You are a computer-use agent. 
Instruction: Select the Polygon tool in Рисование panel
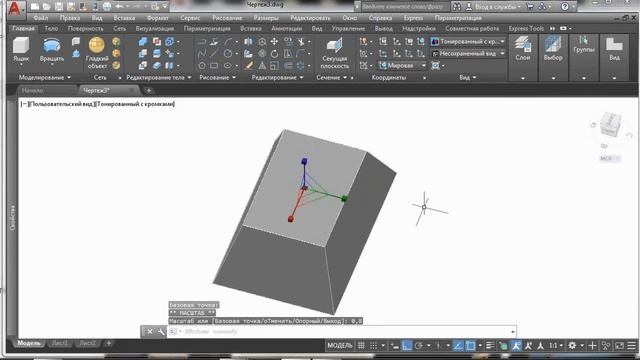click(x=202, y=65)
